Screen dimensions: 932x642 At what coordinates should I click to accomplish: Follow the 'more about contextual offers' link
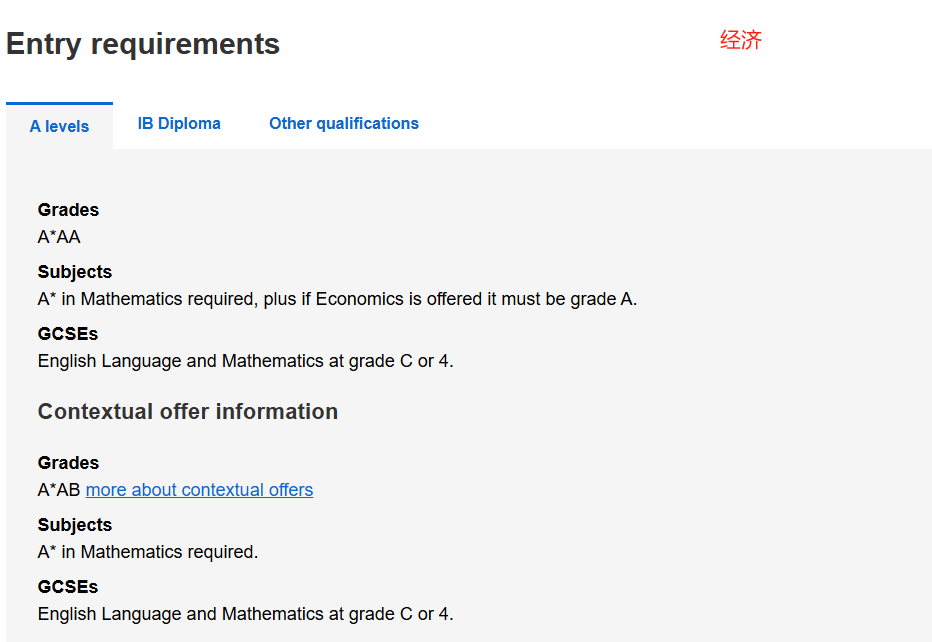click(199, 490)
